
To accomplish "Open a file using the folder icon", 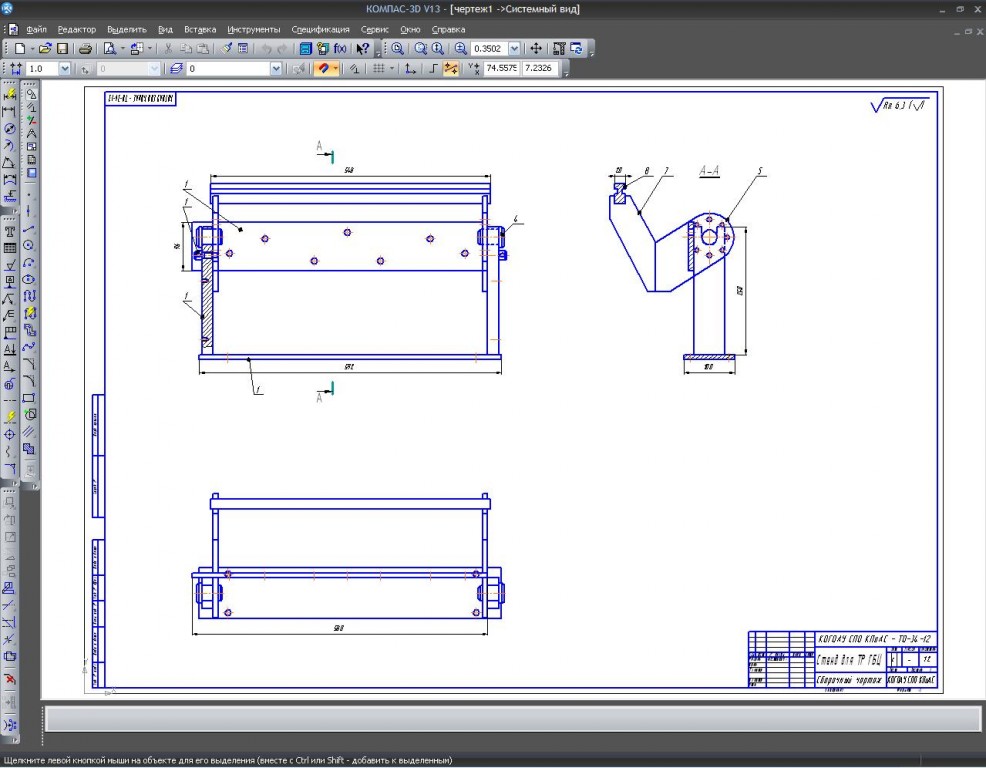I will click(x=45, y=48).
